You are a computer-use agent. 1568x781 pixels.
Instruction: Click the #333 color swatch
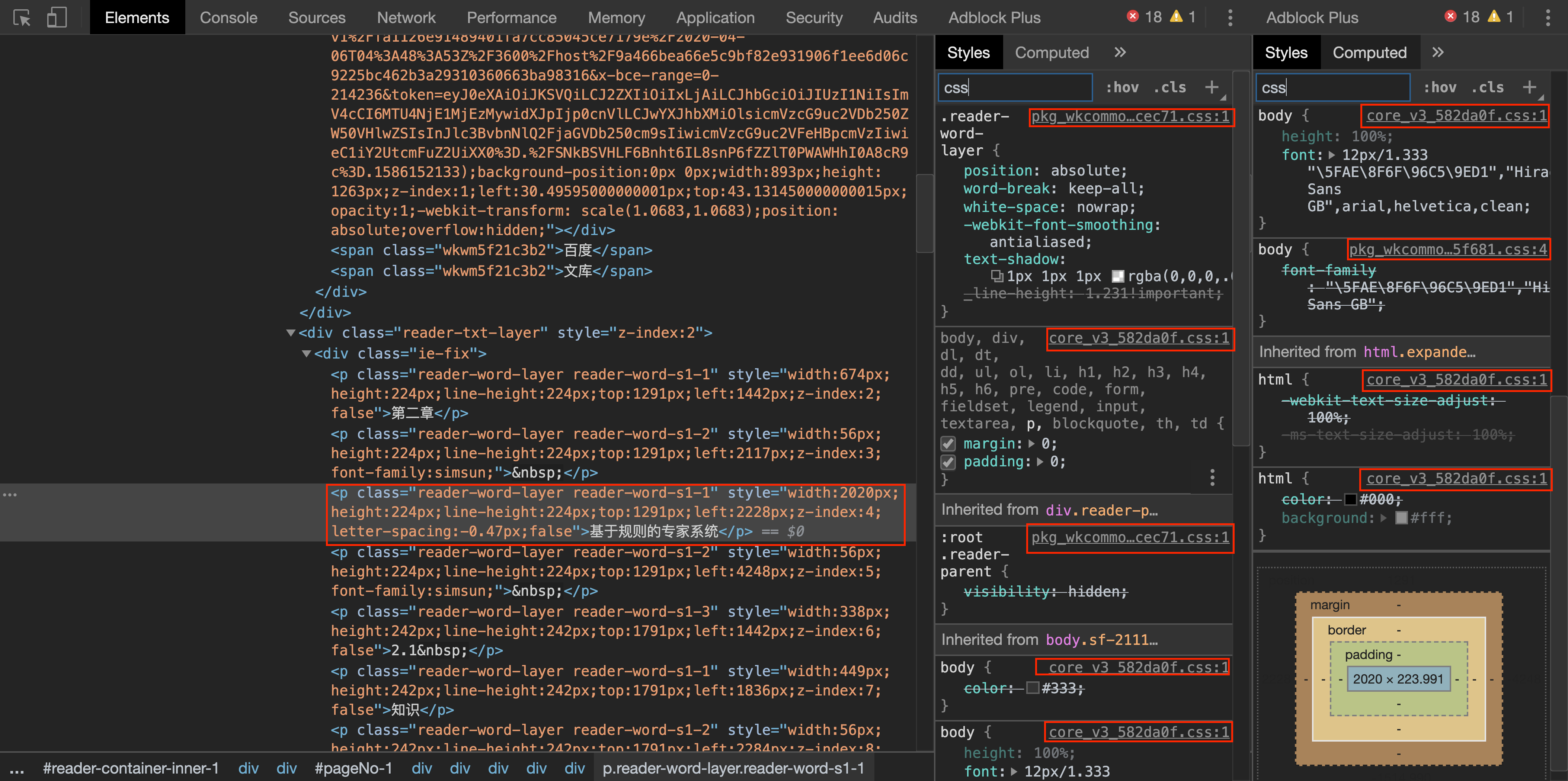click(x=1032, y=688)
